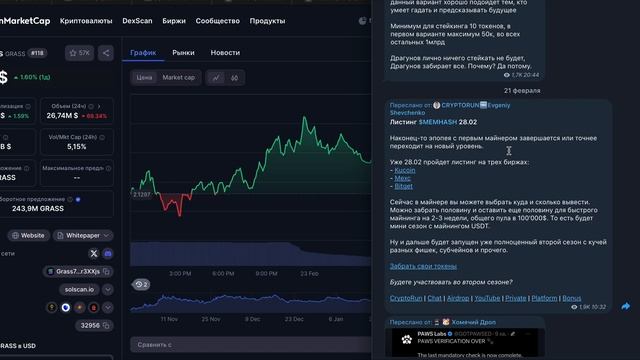This screenshot has width=640, height=360.
Task: Click the PAWS Labs avatar in forwarded post
Action: (407, 339)
